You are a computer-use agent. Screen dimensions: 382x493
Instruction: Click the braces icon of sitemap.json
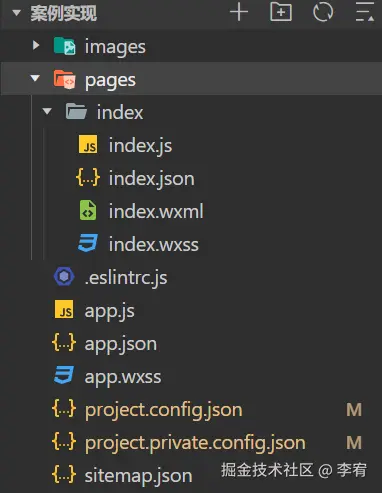tap(64, 474)
